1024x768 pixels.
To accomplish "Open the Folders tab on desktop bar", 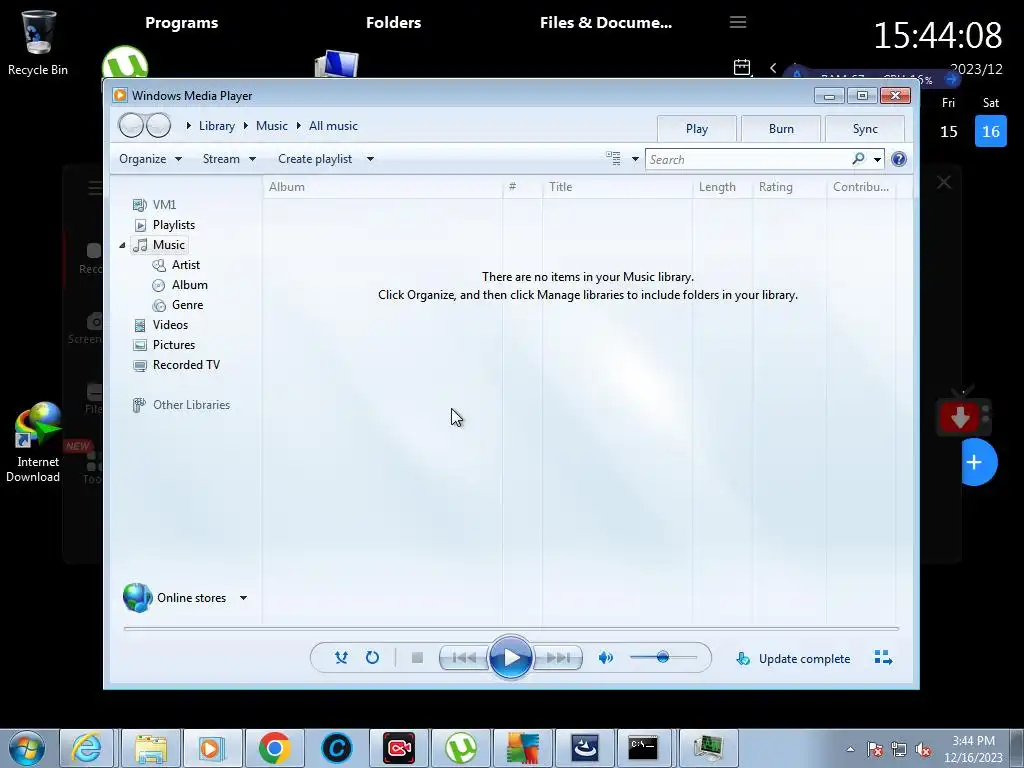I will point(393,22).
